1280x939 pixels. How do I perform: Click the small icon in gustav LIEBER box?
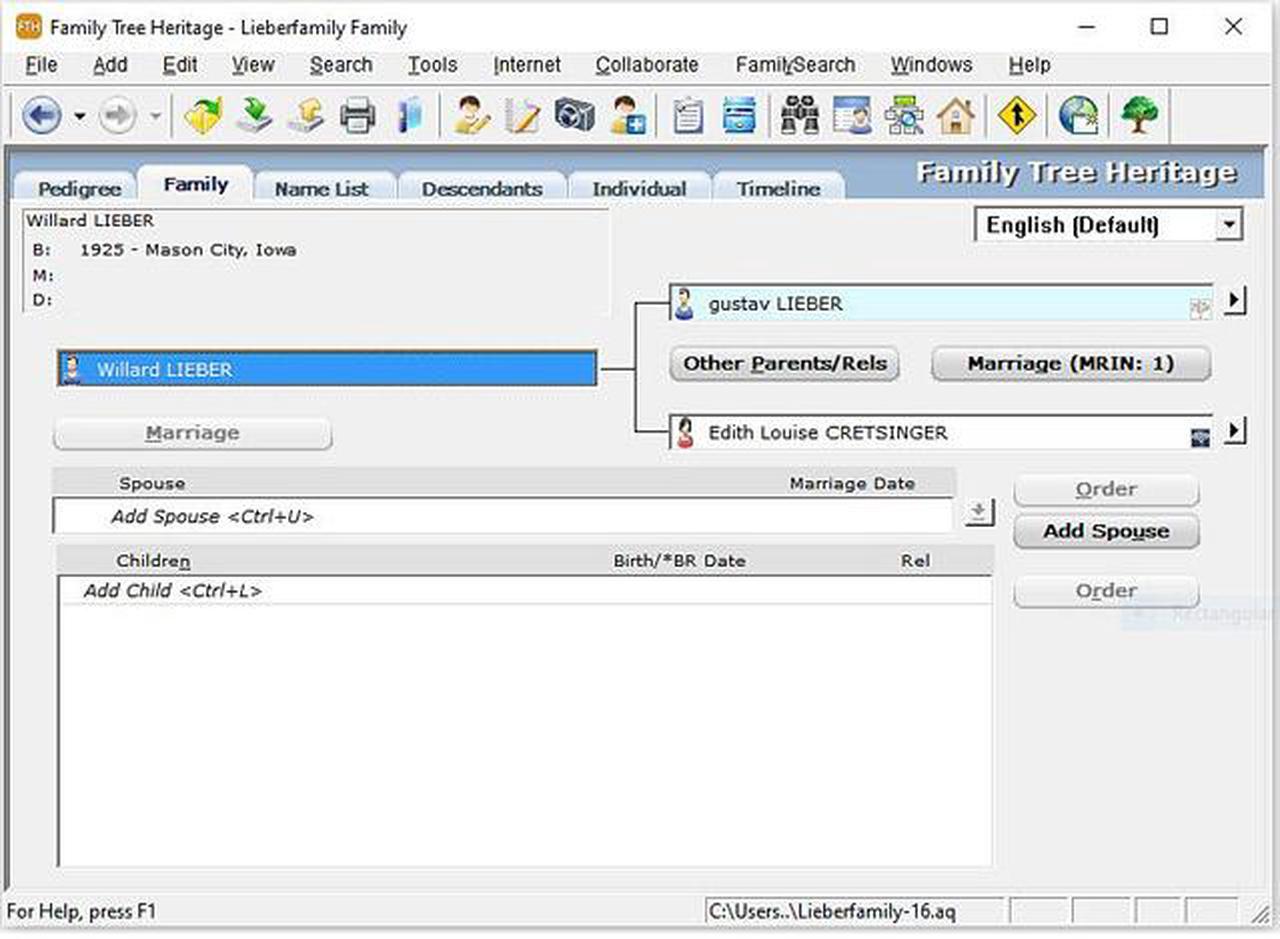click(x=1200, y=309)
